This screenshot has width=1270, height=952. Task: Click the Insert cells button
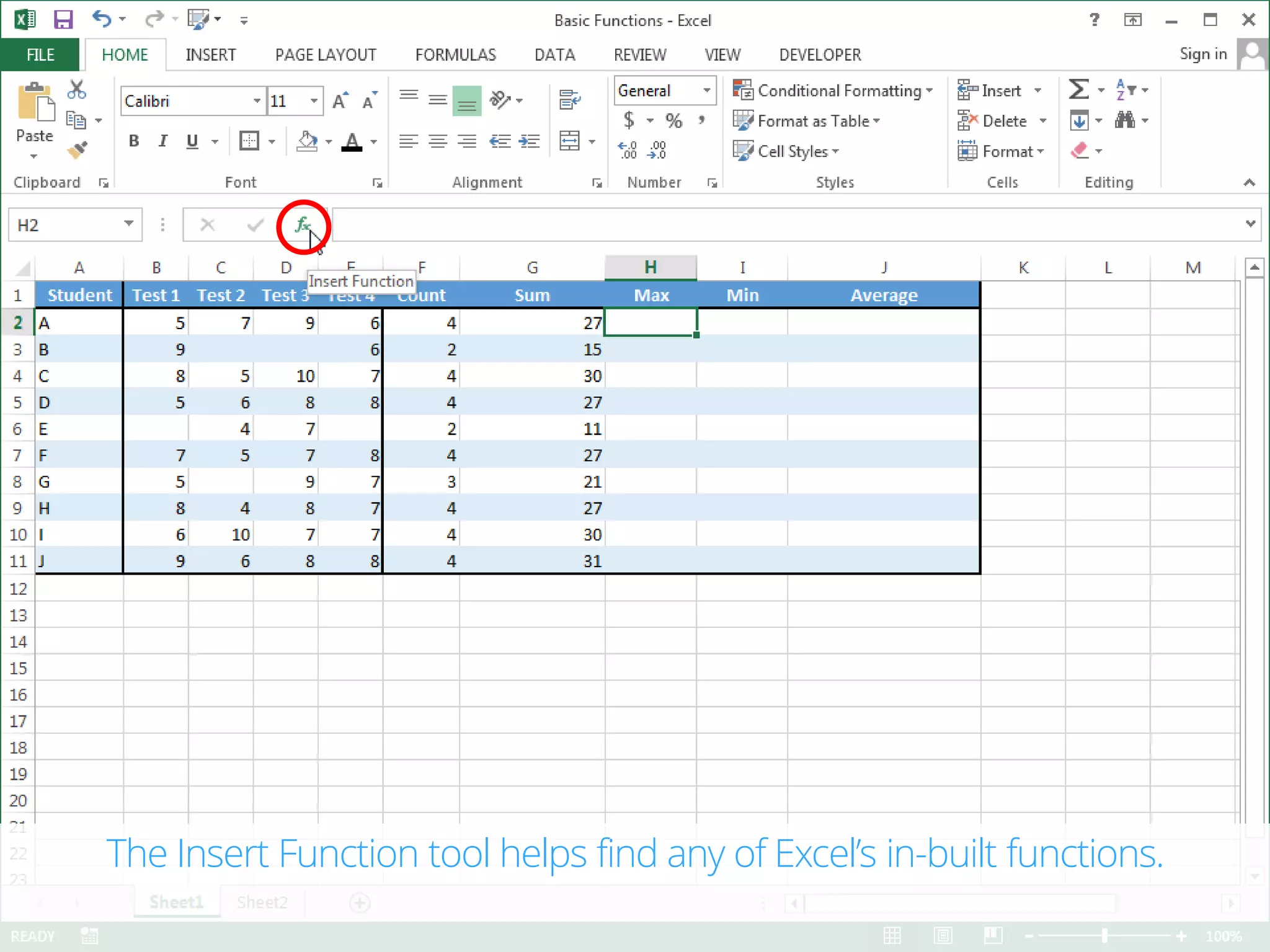click(991, 90)
